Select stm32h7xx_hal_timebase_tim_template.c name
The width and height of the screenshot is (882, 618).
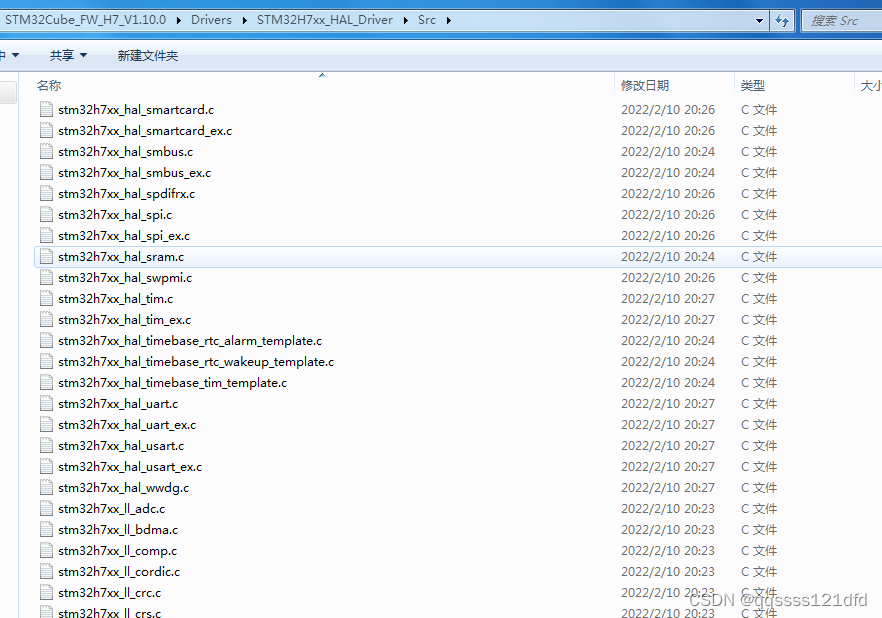pos(173,383)
